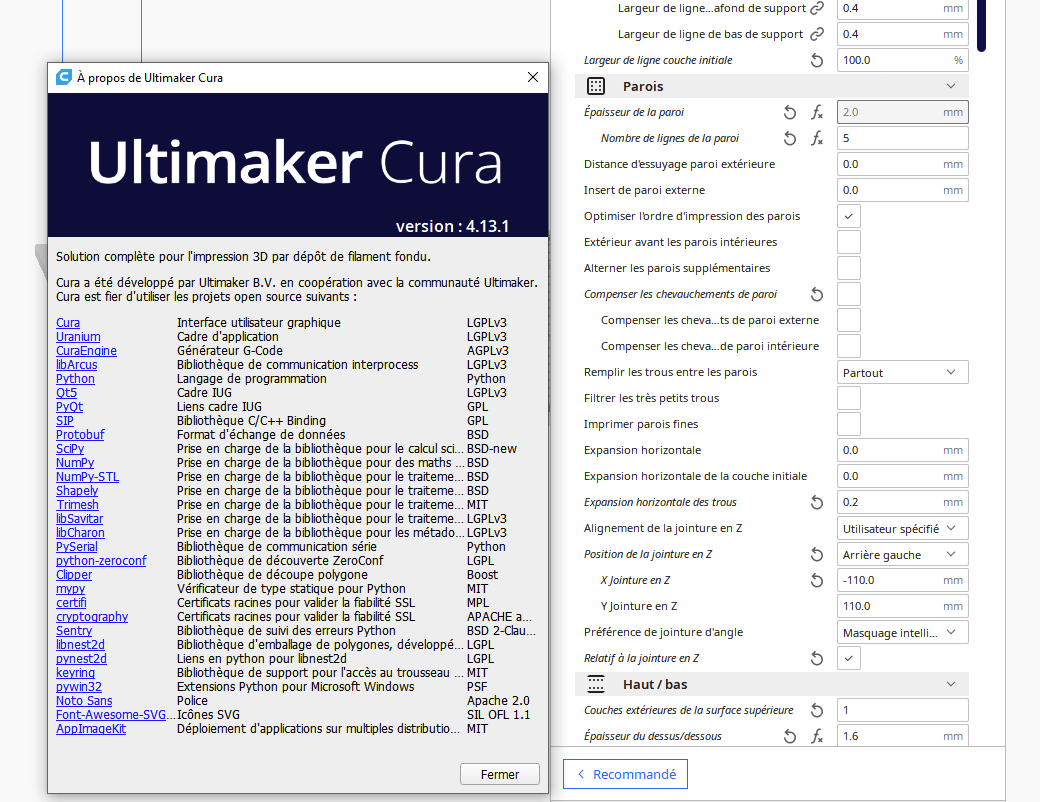Click Fermer button in About dialog
Viewport: 1040px width, 802px height.
499,774
